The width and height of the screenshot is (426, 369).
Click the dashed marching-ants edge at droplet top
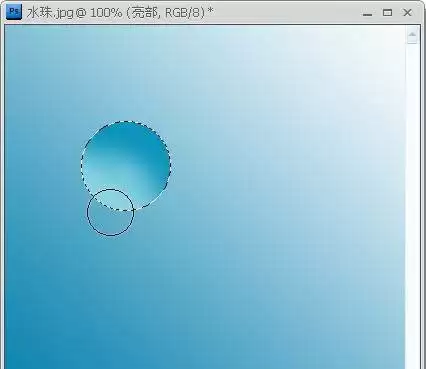(x=126, y=121)
